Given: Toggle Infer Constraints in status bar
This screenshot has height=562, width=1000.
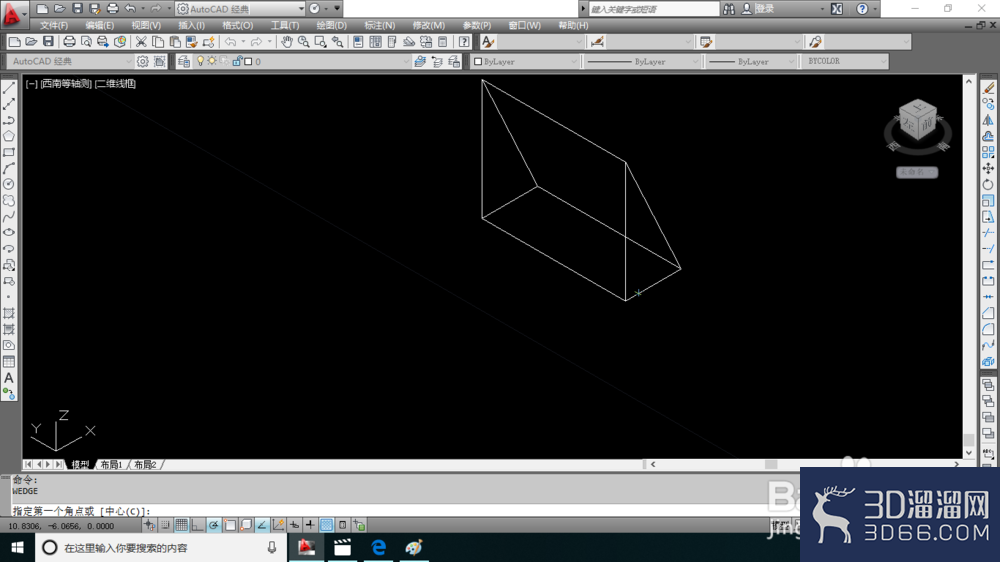Looking at the screenshot, I should [149, 526].
